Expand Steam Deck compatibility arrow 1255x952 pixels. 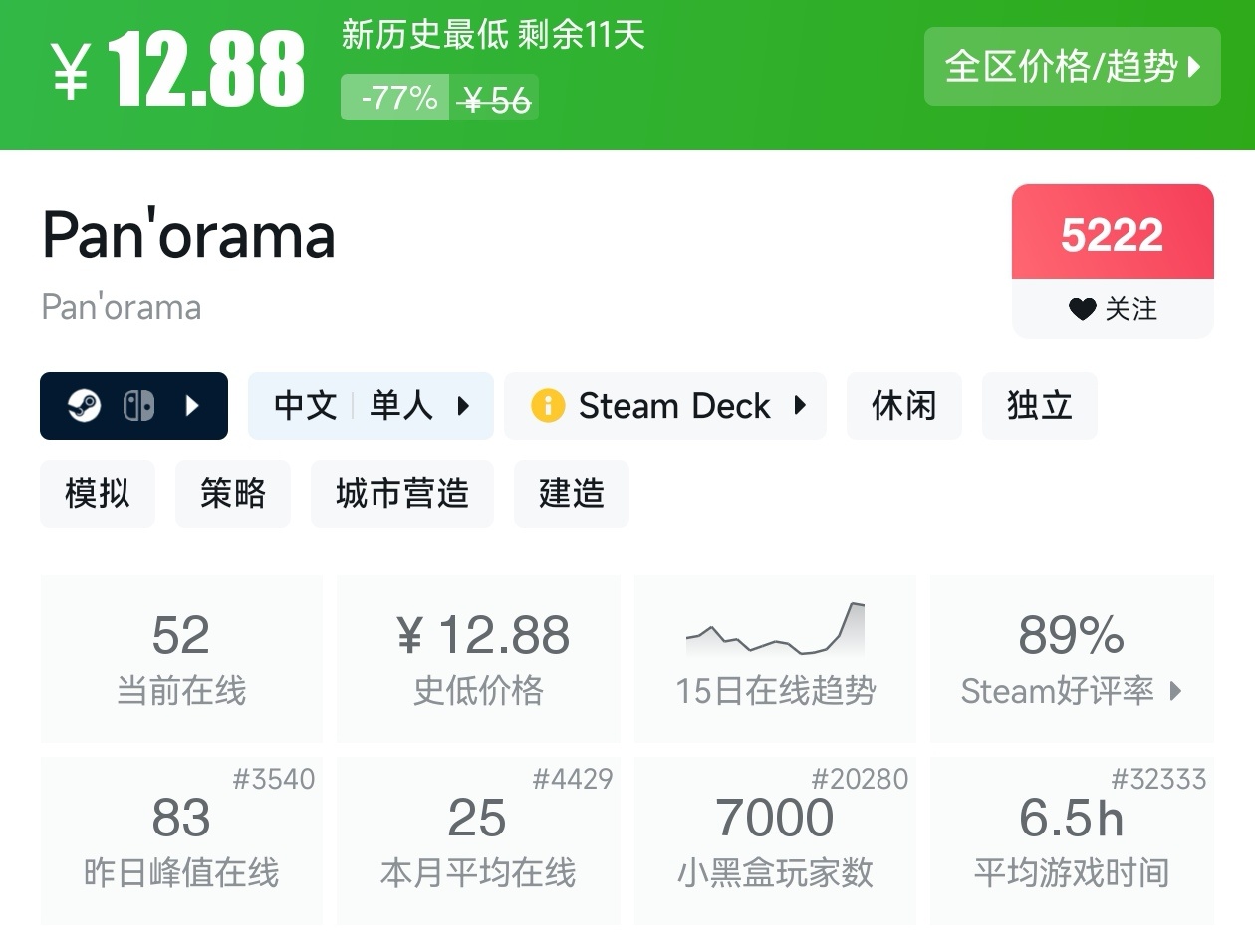tap(800, 406)
